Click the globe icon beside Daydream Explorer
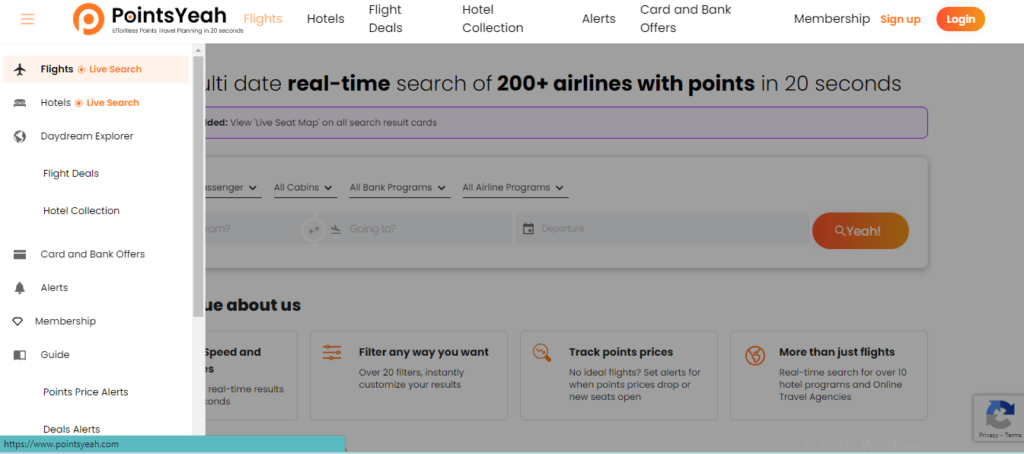 pyautogui.click(x=20, y=136)
